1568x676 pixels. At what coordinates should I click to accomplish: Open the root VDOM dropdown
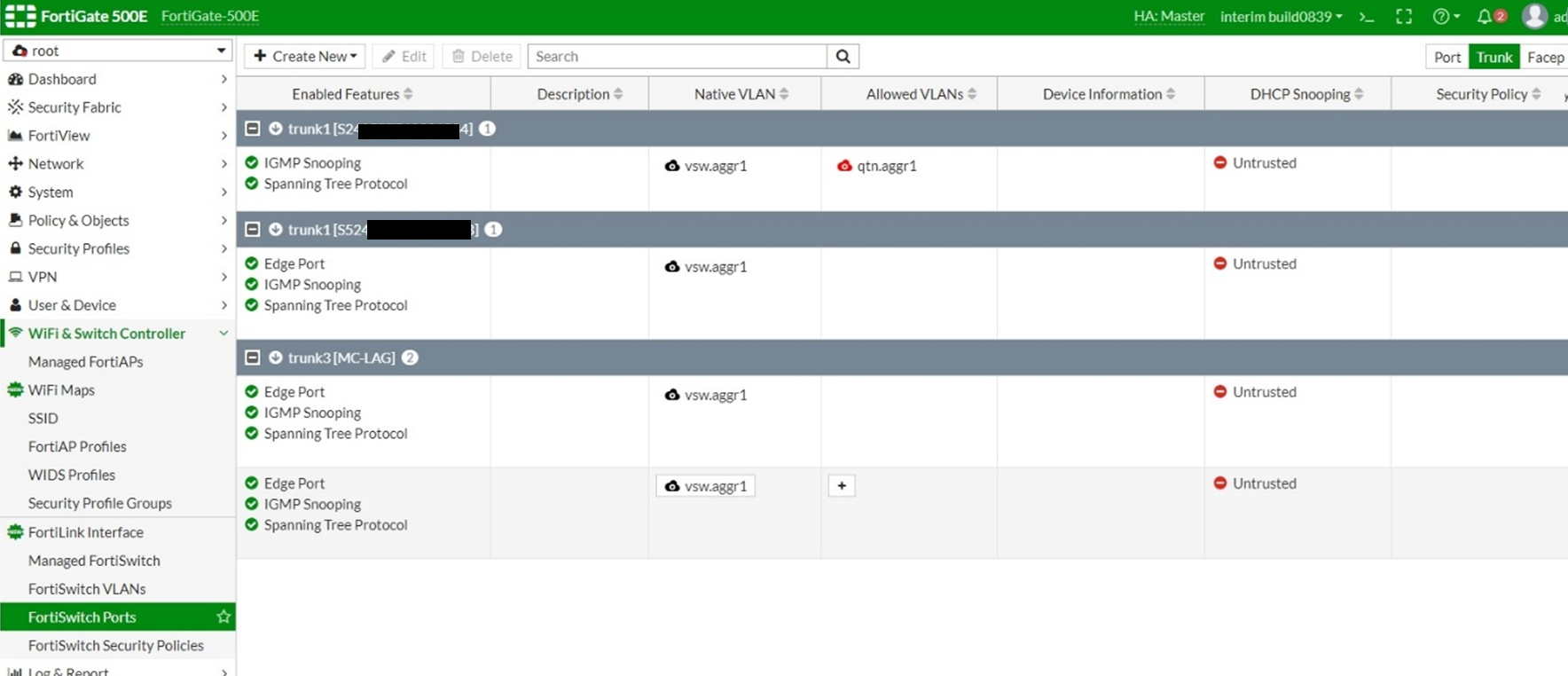[118, 51]
